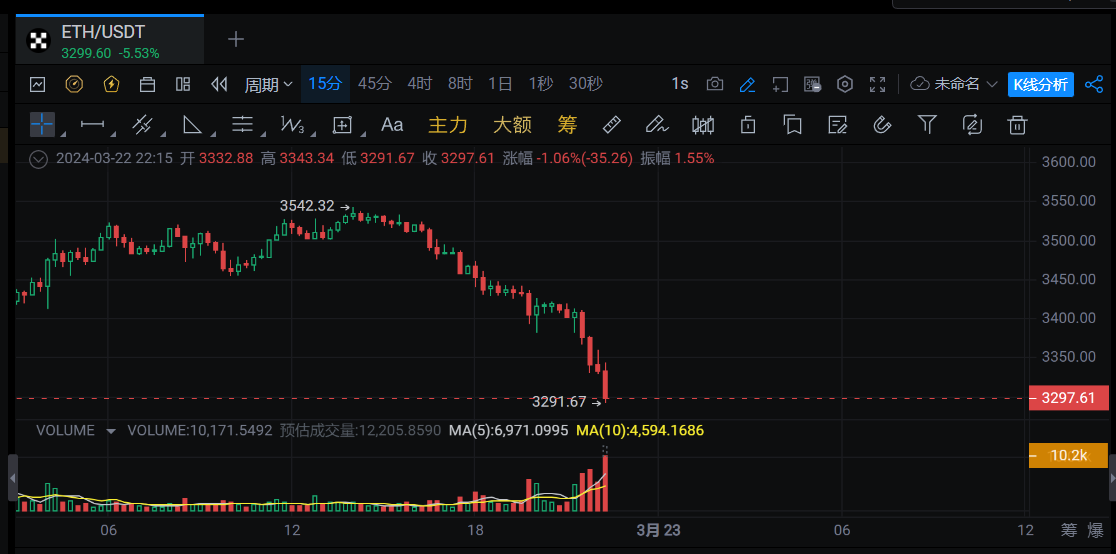This screenshot has width=1116, height=554.
Task: Select the ruler measurement tool
Action: point(612,125)
